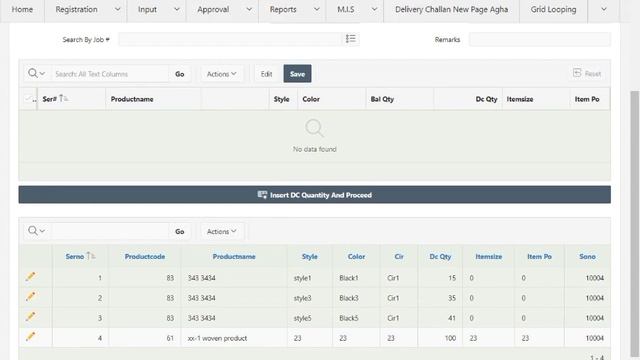The image size is (640, 360).
Task: Focus the Search All Text Columns field
Action: coord(110,74)
